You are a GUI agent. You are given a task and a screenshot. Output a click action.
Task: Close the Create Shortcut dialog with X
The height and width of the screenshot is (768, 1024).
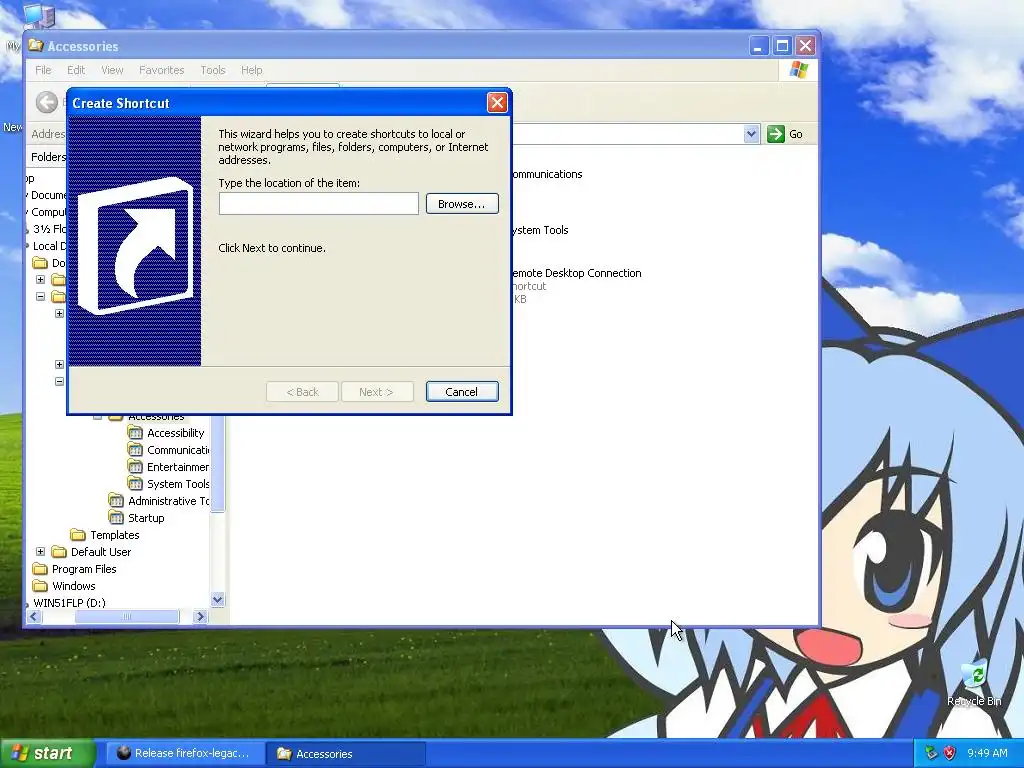pyautogui.click(x=497, y=103)
